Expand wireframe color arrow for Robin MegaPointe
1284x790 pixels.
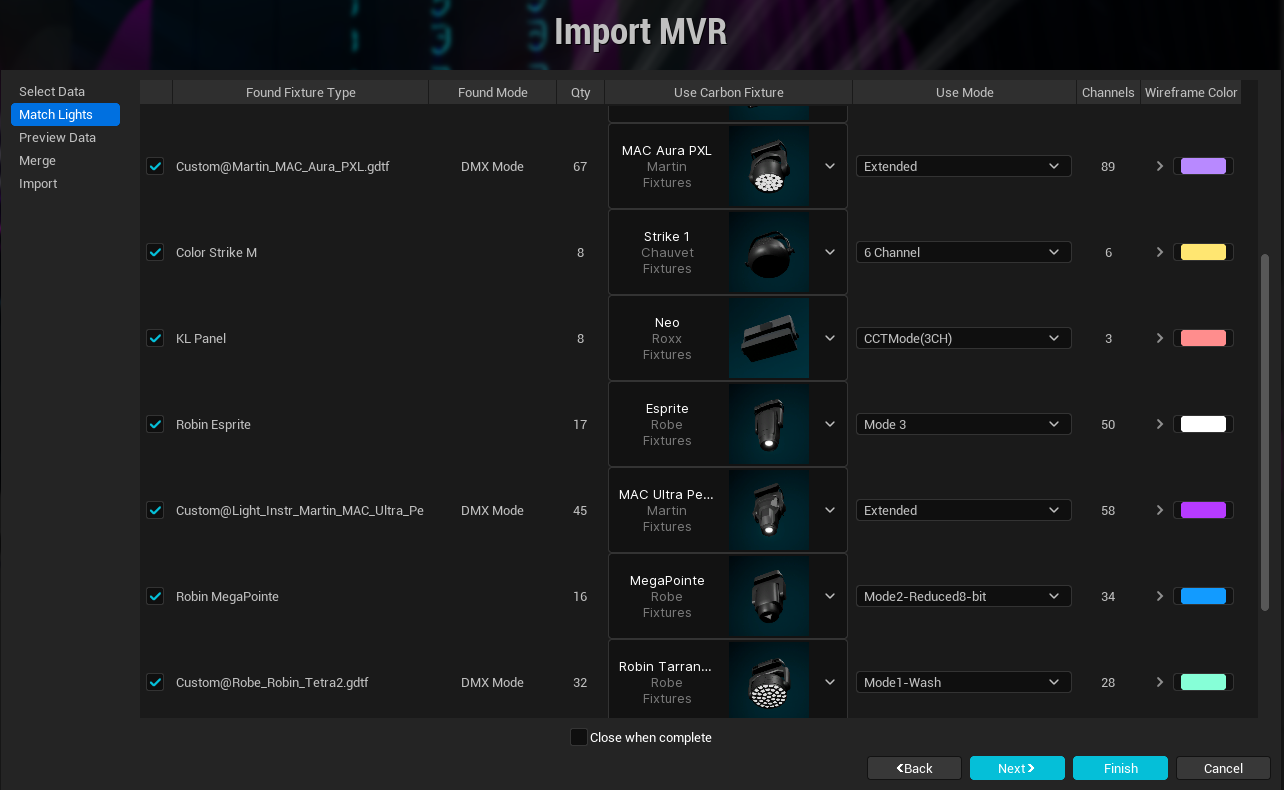tap(1160, 596)
